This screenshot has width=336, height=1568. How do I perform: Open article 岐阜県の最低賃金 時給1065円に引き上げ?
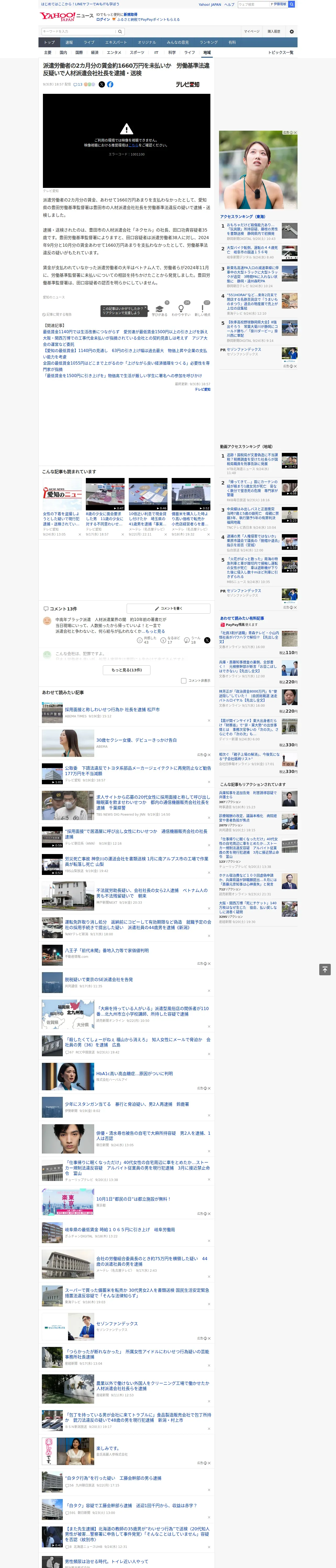120,1229
